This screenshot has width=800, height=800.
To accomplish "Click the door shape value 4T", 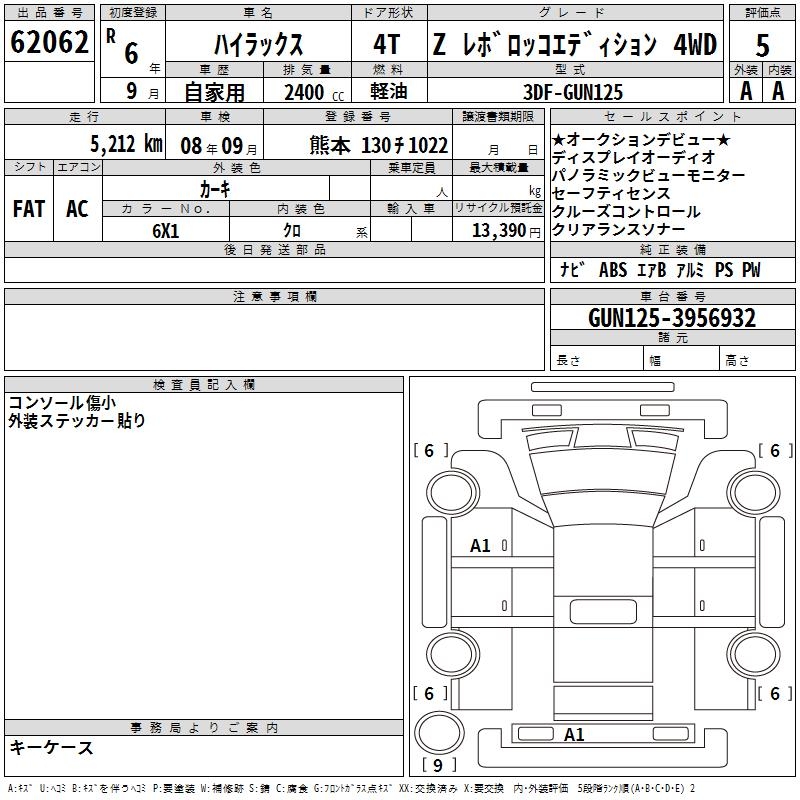I will [387, 44].
